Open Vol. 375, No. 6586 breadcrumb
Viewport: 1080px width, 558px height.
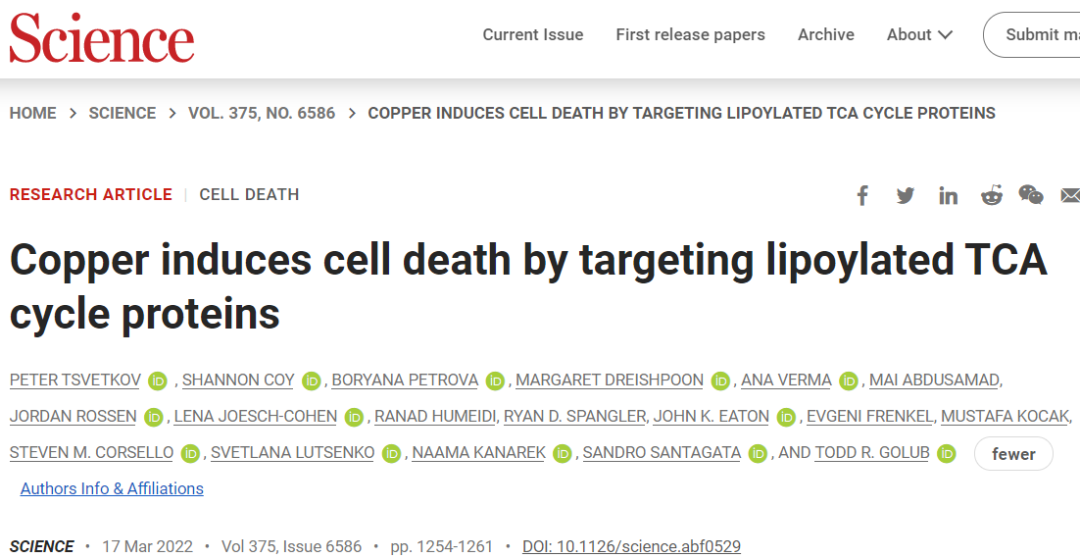[262, 113]
